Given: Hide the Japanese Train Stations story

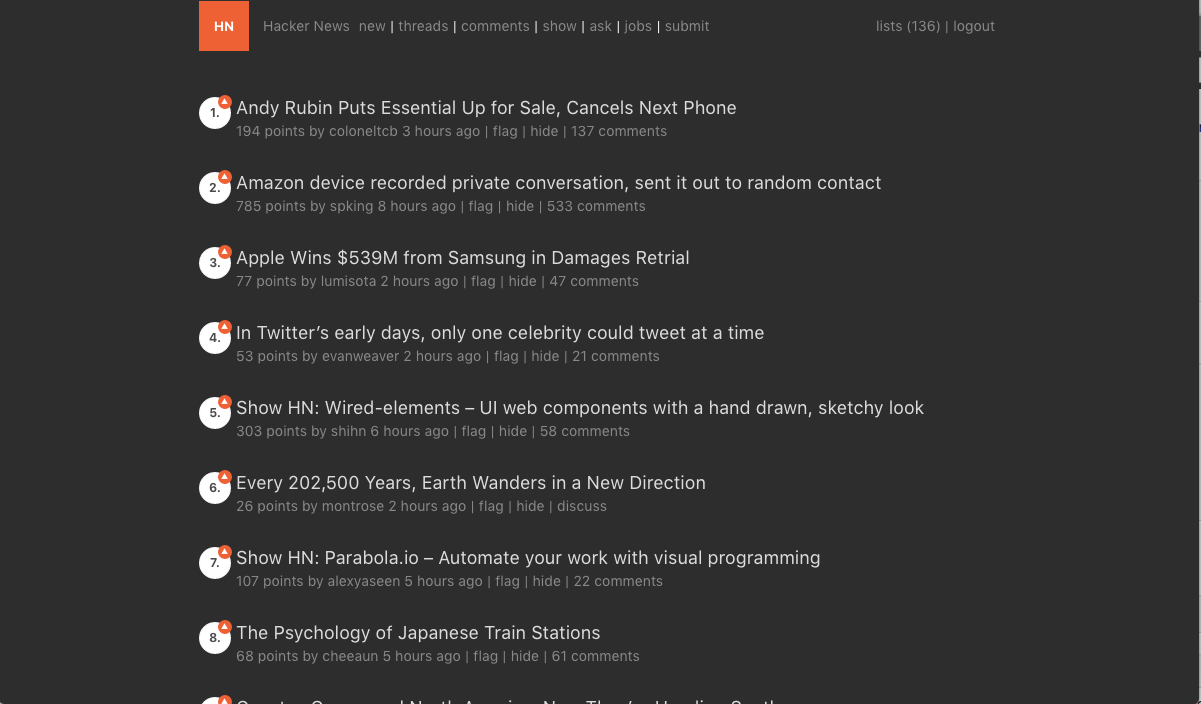Looking at the screenshot, I should 524,656.
